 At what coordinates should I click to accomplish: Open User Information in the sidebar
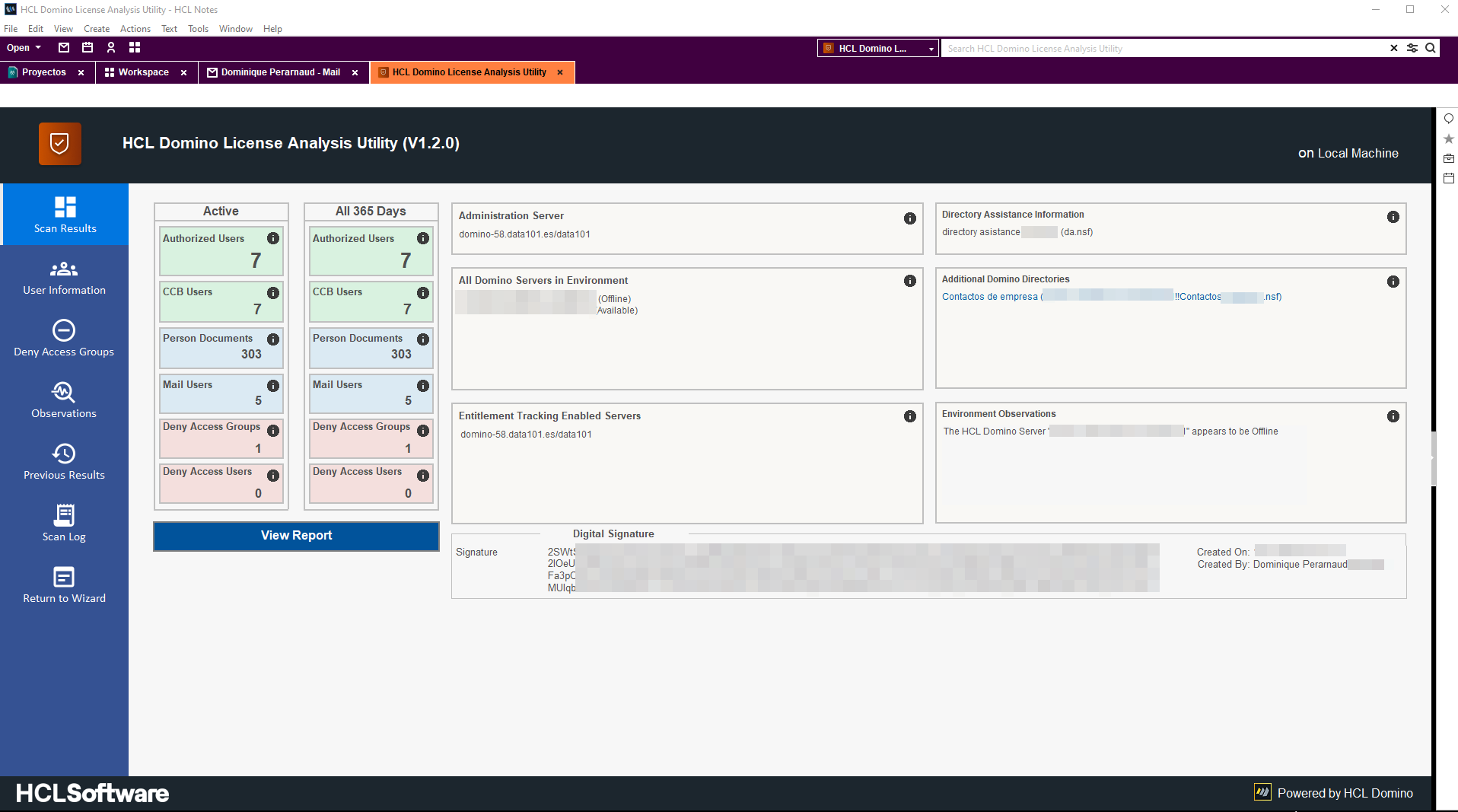tap(65, 277)
